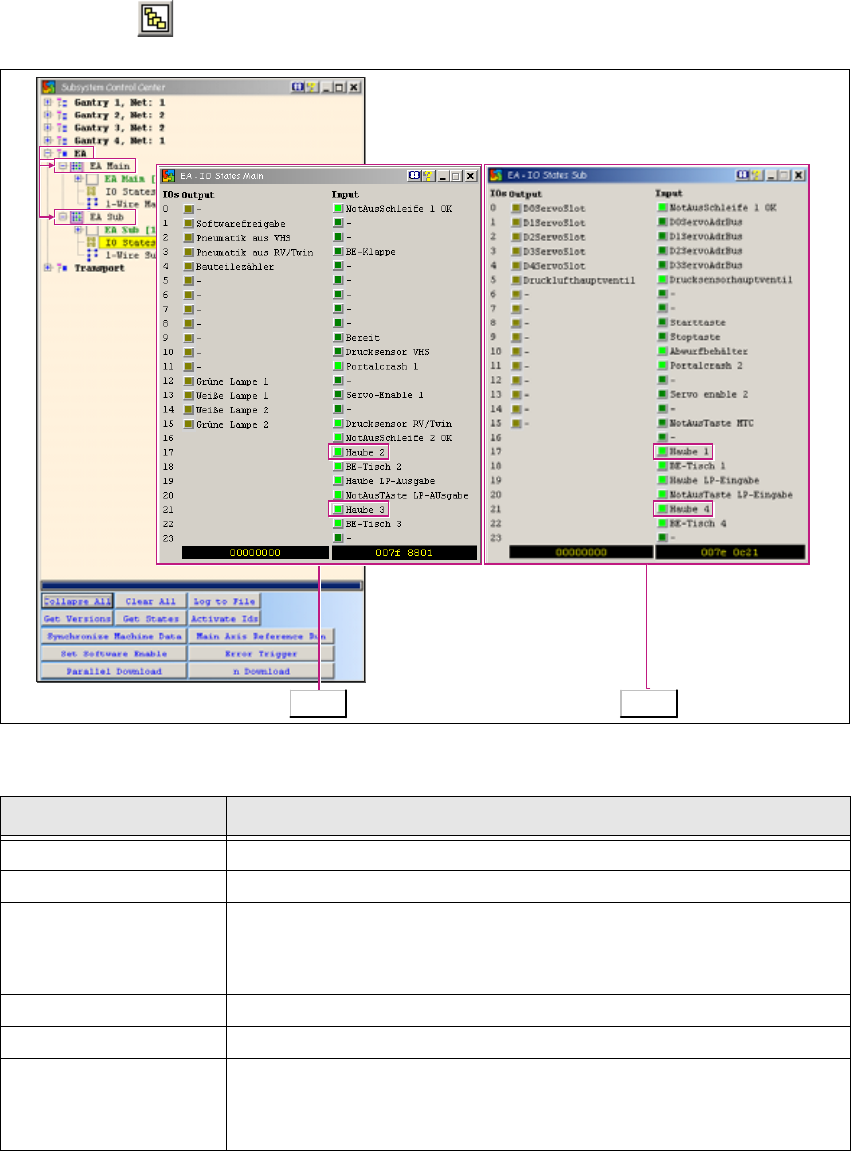Click the Haube 4 input in Sub window

tap(663, 509)
